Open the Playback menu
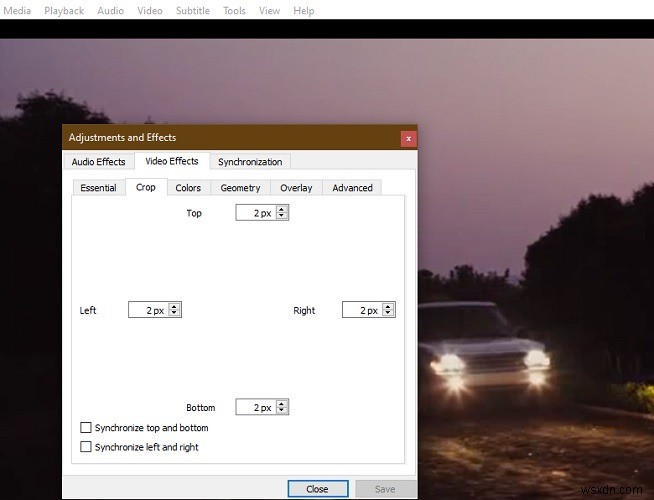Screen dimensions: 654x500 point(64,10)
